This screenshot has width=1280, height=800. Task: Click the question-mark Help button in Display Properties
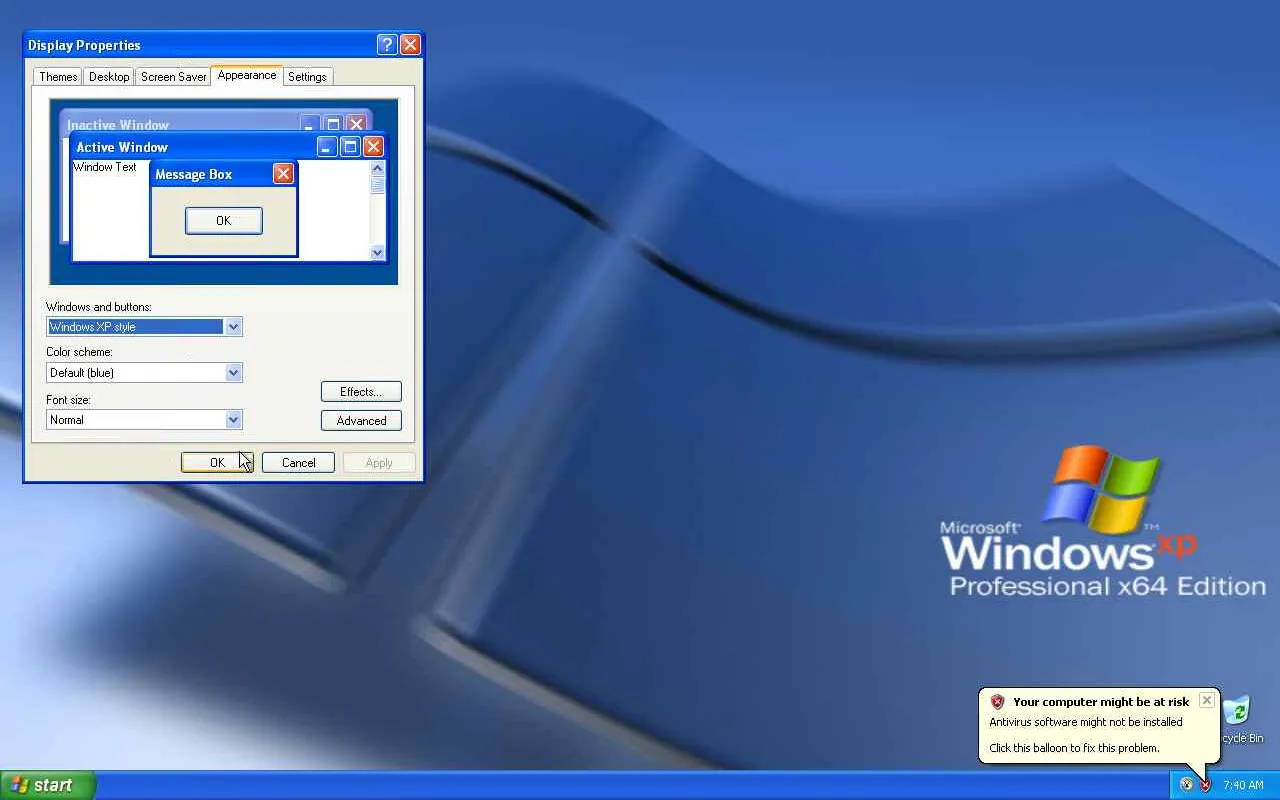click(x=387, y=45)
